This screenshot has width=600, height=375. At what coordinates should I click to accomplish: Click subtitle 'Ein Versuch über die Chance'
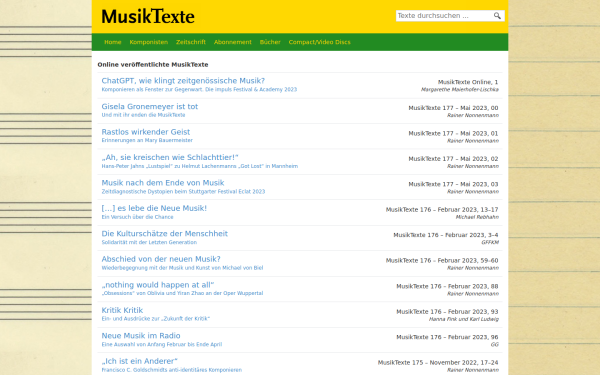click(x=137, y=217)
